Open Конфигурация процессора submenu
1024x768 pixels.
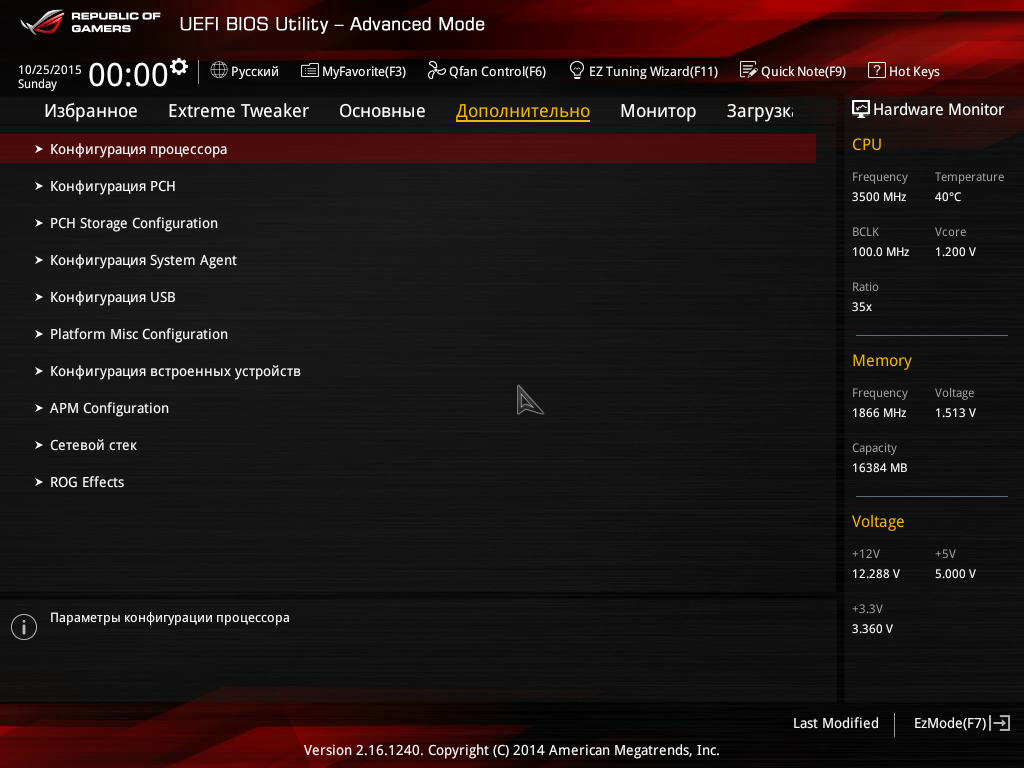tap(408, 149)
